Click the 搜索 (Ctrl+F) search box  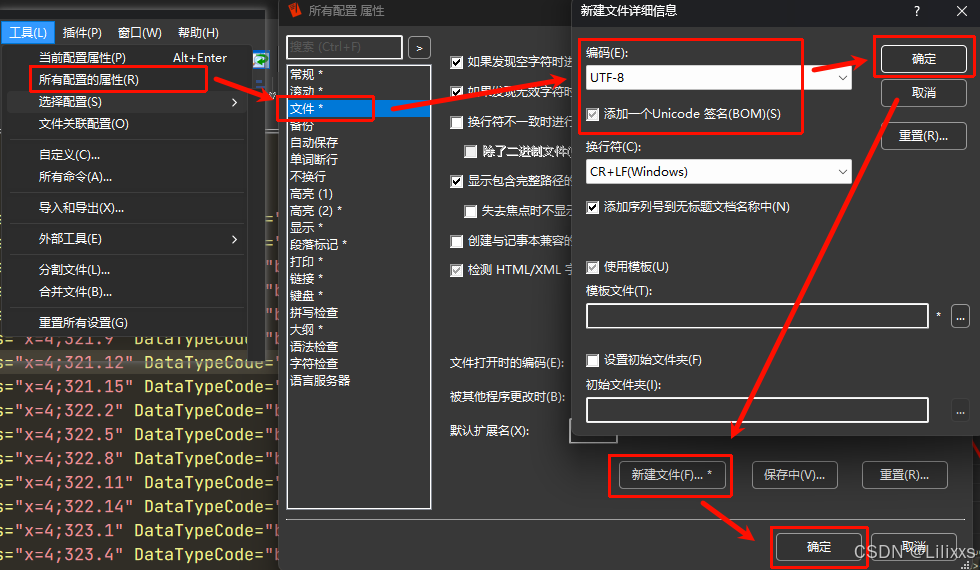[x=344, y=48]
